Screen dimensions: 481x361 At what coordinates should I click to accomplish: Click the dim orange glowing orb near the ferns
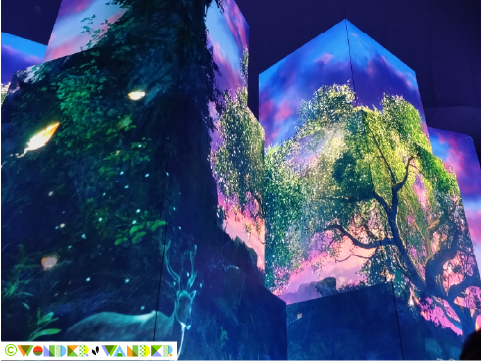49,262
